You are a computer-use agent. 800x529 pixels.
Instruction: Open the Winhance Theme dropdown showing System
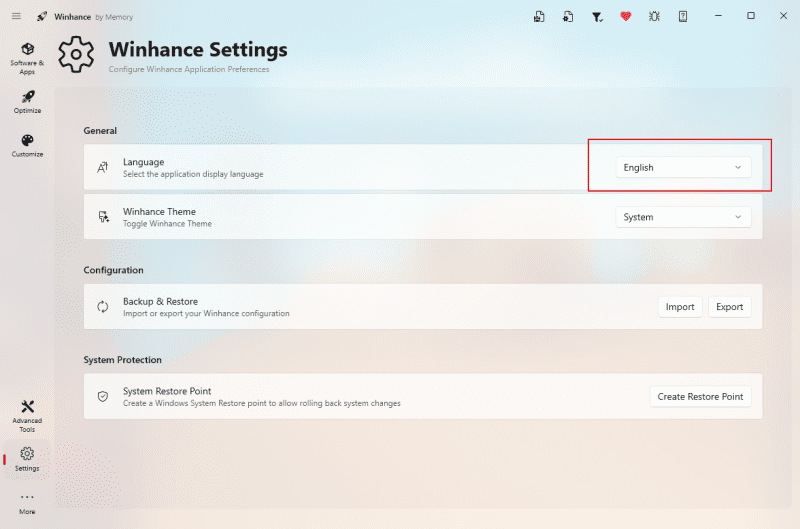click(x=683, y=217)
